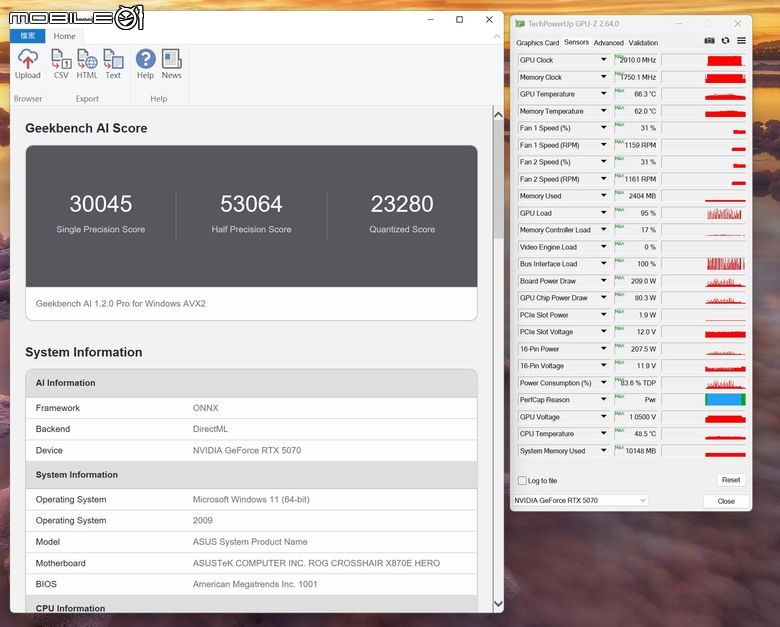Click the AI Information section header

click(x=251, y=383)
